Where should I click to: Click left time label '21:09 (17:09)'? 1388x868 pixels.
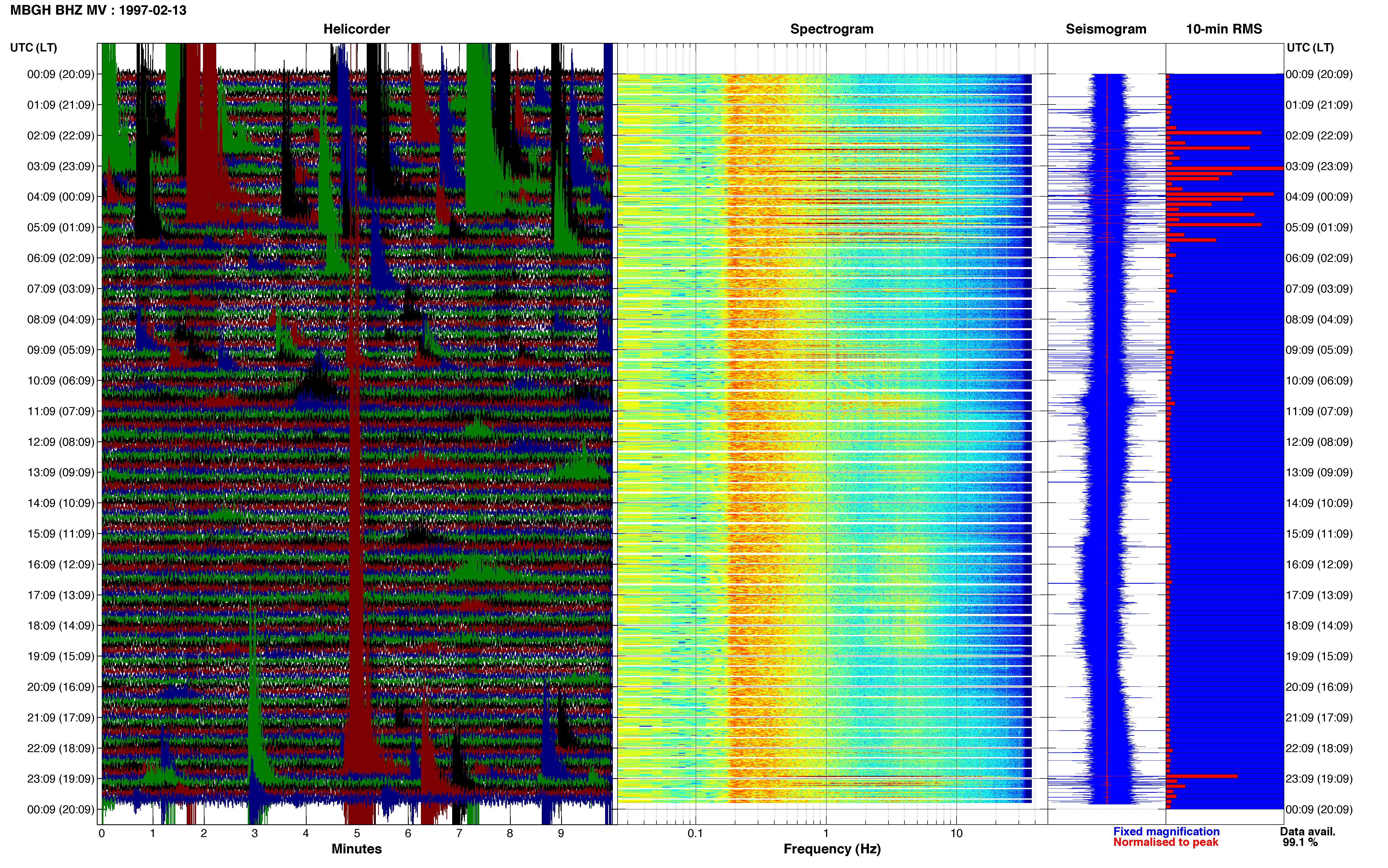(x=61, y=718)
